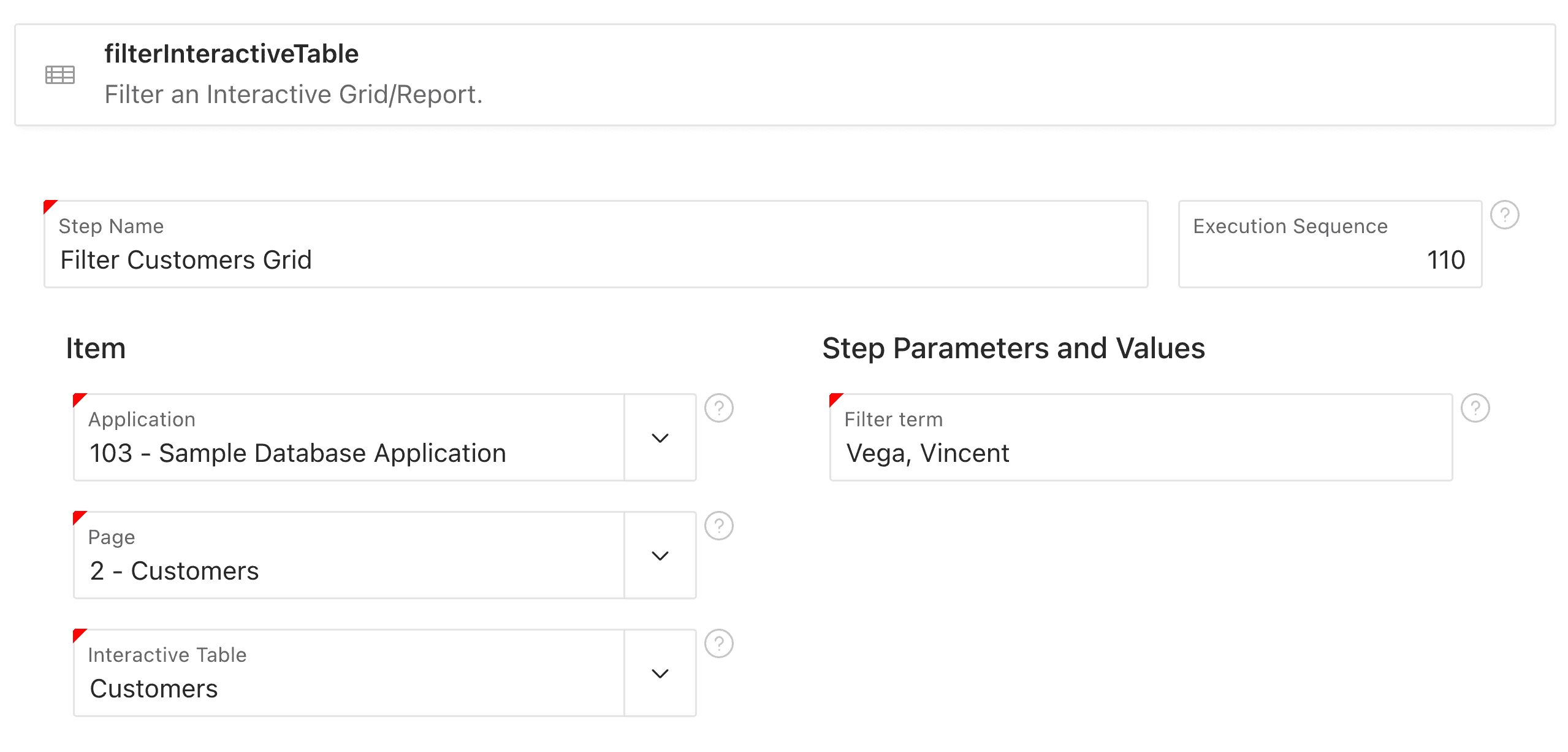Viewport: 1568px width, 752px height.
Task: Open help for Interactive Table field
Action: 718,643
